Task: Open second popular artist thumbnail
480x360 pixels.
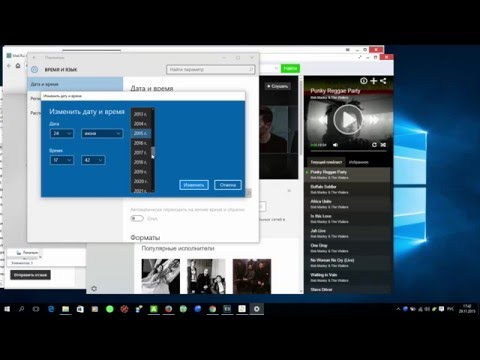Action: point(206,276)
